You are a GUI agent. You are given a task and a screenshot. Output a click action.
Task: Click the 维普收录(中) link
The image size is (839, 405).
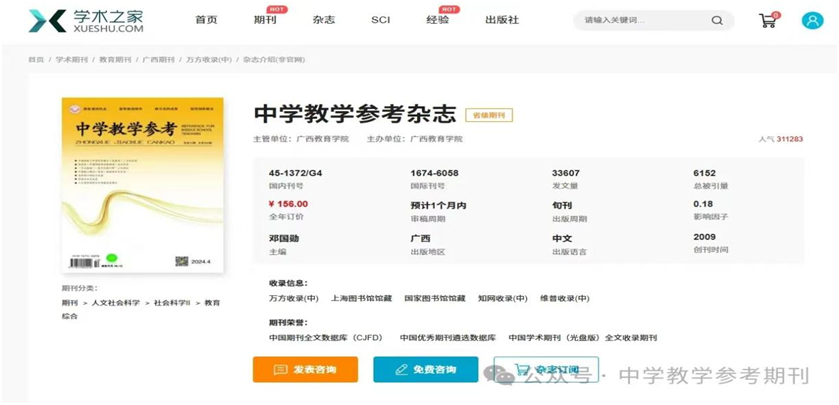pyautogui.click(x=565, y=299)
